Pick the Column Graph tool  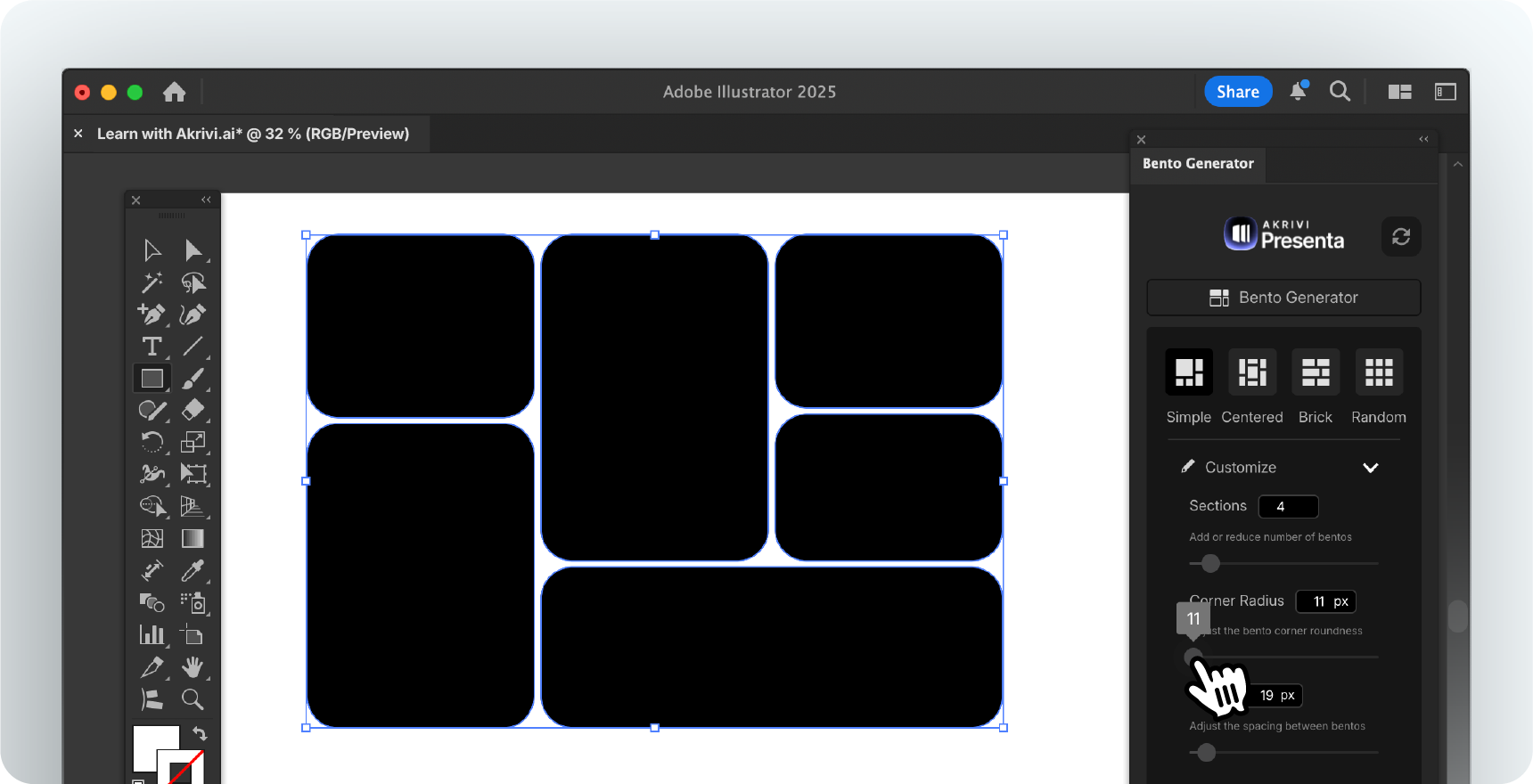tap(152, 634)
